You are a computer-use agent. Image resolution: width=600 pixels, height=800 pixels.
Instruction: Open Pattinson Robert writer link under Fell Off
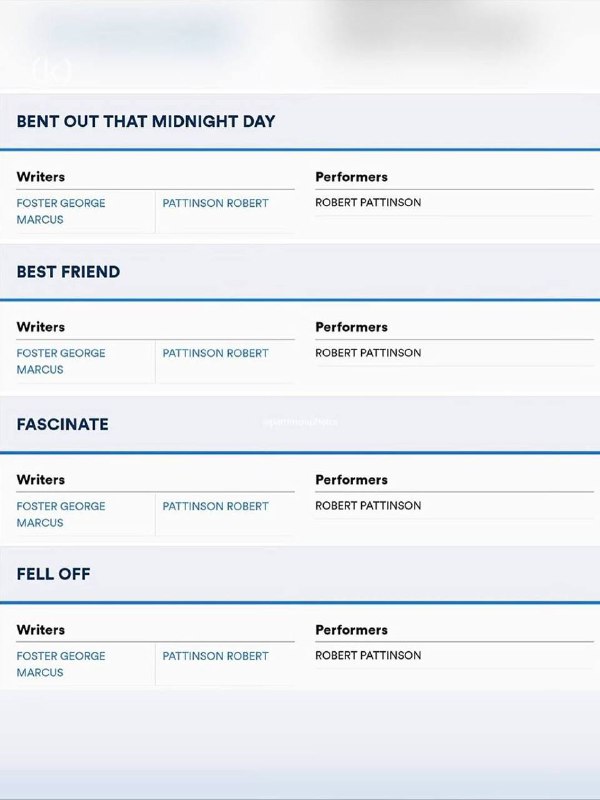[215, 656]
